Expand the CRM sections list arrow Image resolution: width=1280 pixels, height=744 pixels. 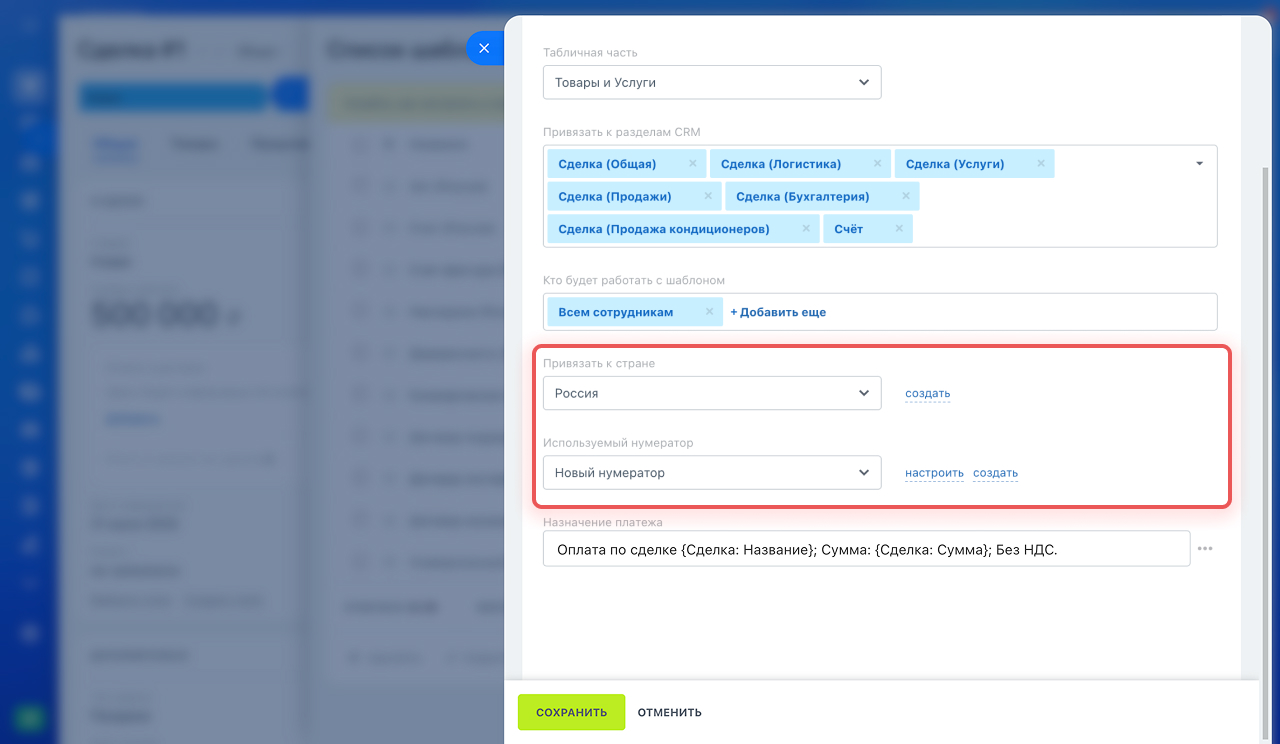(x=1199, y=164)
